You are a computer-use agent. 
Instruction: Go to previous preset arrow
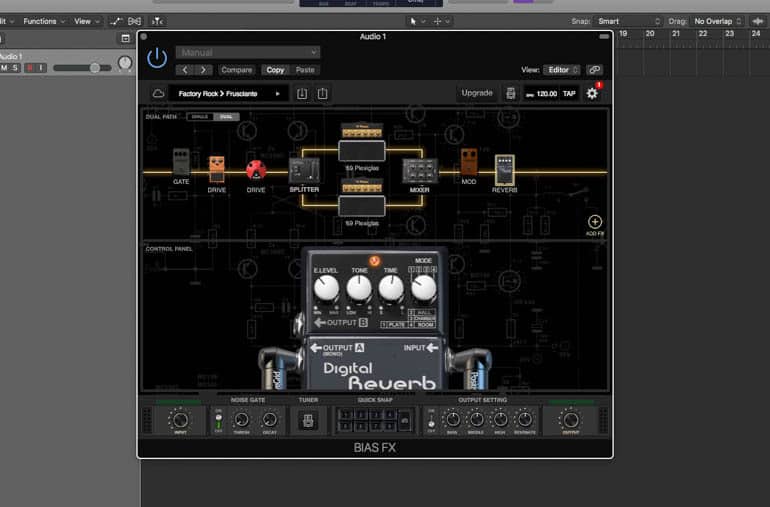point(185,70)
